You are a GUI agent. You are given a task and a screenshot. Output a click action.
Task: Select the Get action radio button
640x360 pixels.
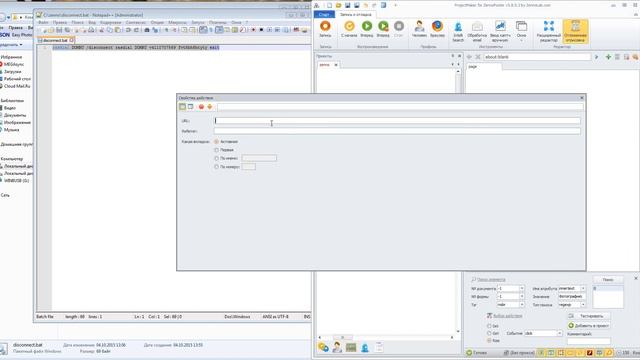click(489, 333)
